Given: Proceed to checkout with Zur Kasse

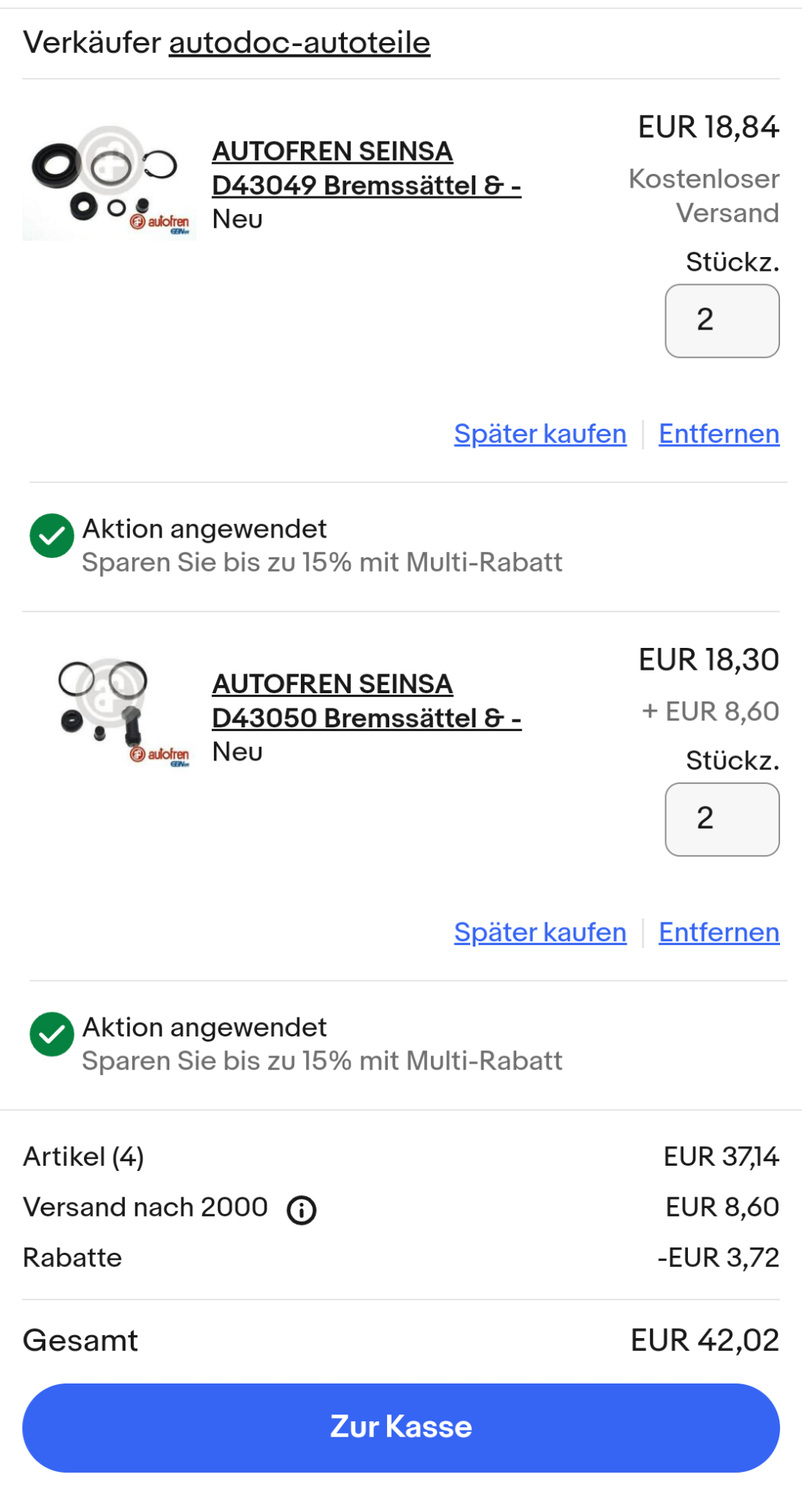Looking at the screenshot, I should tap(401, 1427).
